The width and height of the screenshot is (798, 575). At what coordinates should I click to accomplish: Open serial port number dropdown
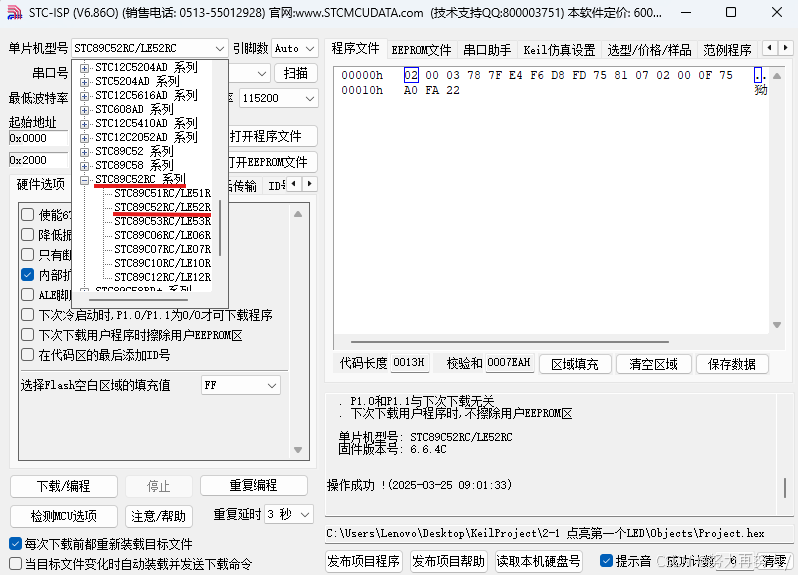[x=262, y=74]
